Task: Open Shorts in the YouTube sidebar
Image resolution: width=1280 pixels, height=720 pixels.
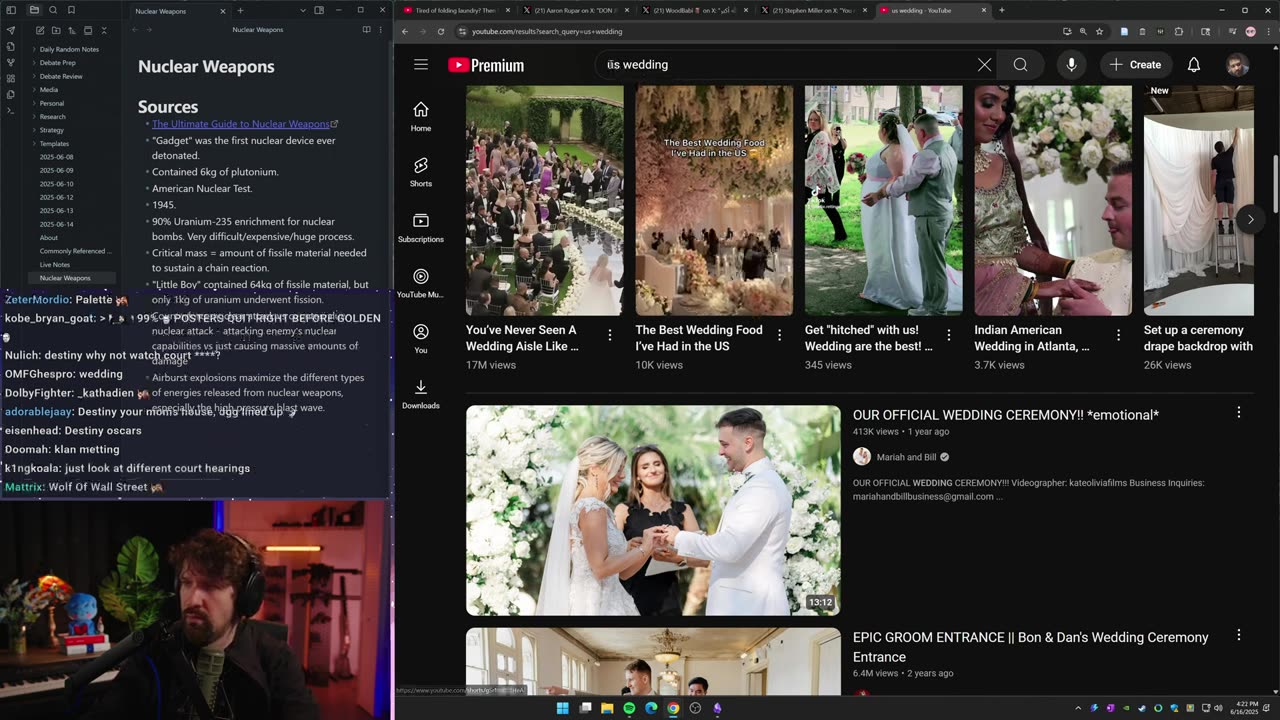Action: pyautogui.click(x=421, y=172)
